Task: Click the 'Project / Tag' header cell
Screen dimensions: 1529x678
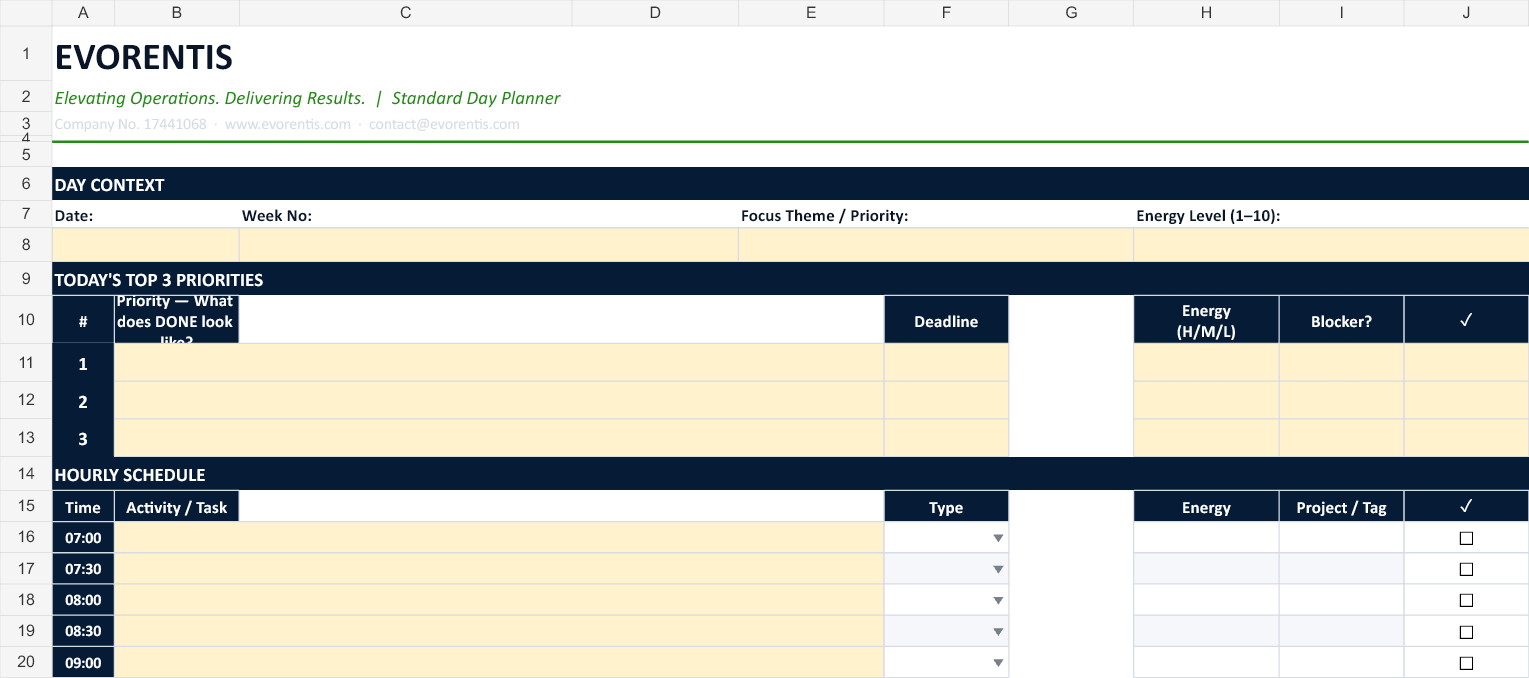Action: click(1341, 507)
